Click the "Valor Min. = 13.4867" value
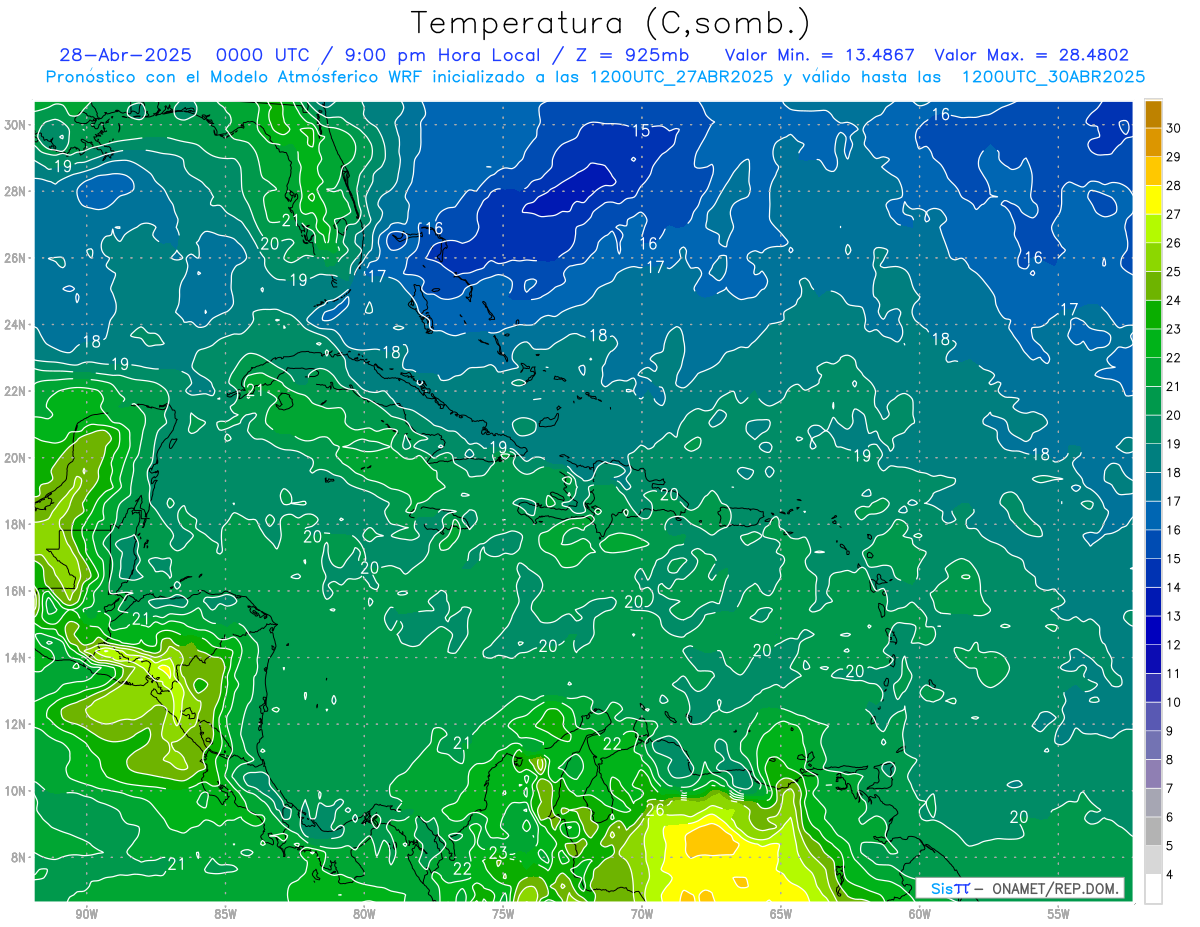This screenshot has height=927, width=1200. coord(818,56)
